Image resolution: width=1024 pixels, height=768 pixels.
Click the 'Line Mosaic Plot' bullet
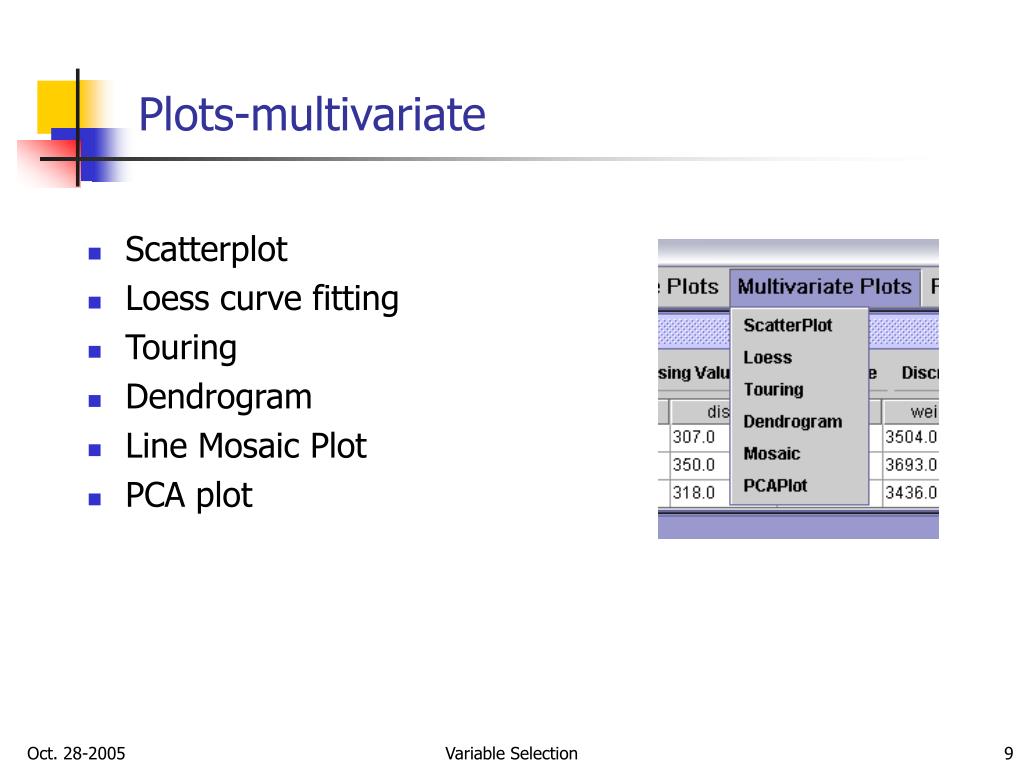(246, 446)
